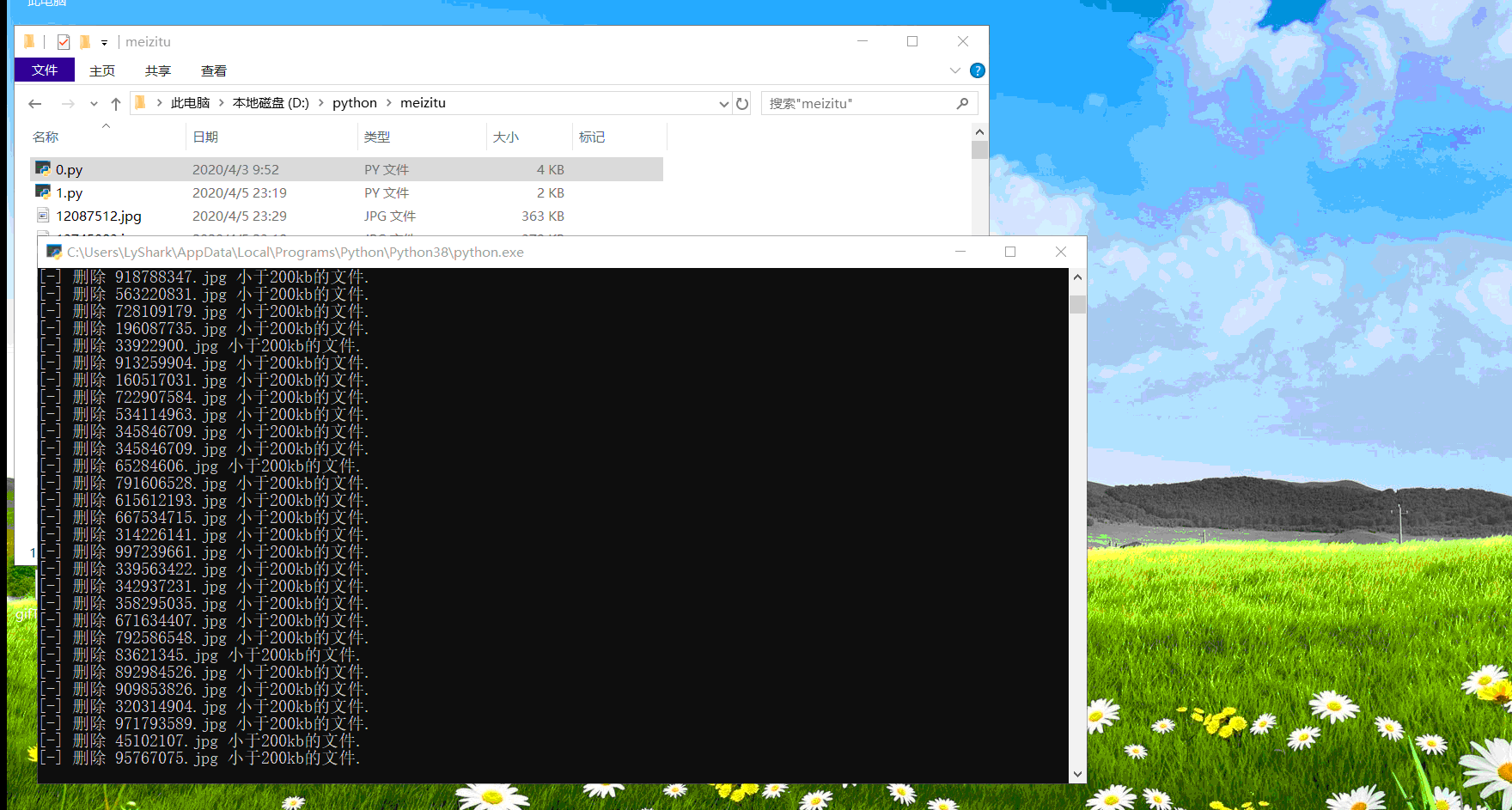
Task: Sort files by the 名称 column header
Action: coord(46,137)
